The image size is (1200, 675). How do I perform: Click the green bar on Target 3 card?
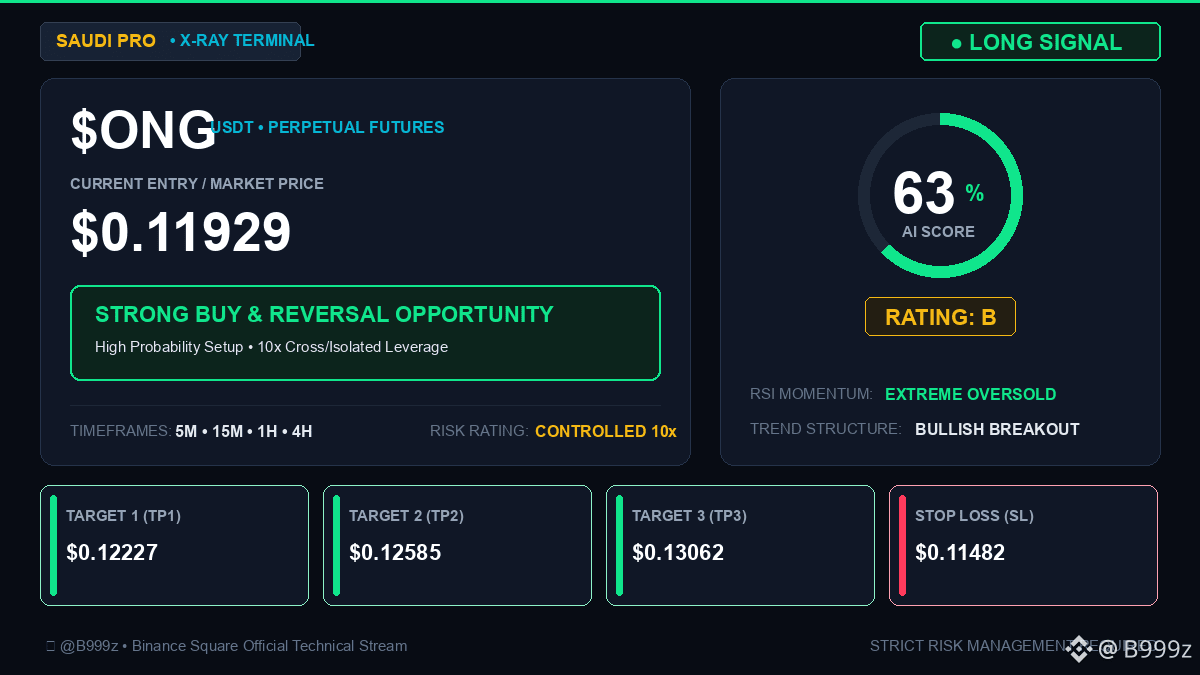tap(620, 545)
